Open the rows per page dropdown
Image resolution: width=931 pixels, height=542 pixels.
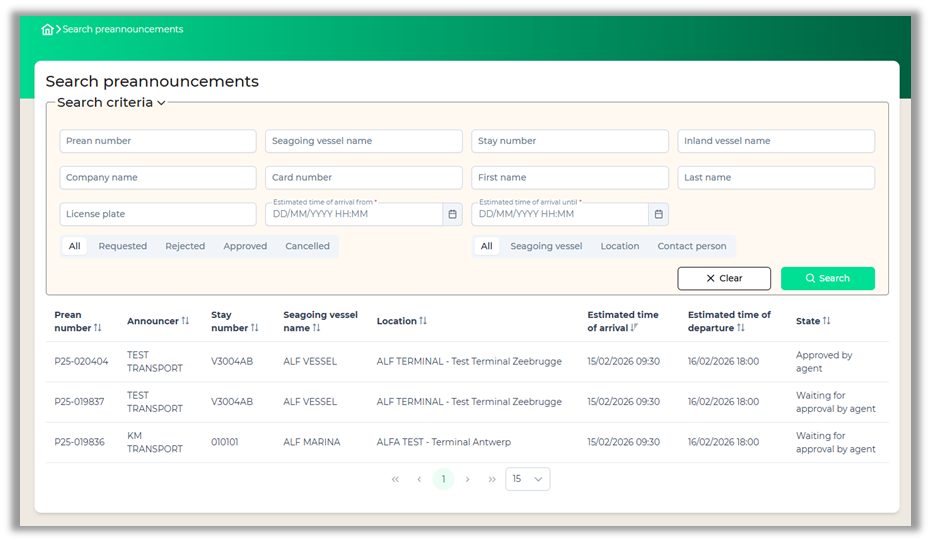527,479
